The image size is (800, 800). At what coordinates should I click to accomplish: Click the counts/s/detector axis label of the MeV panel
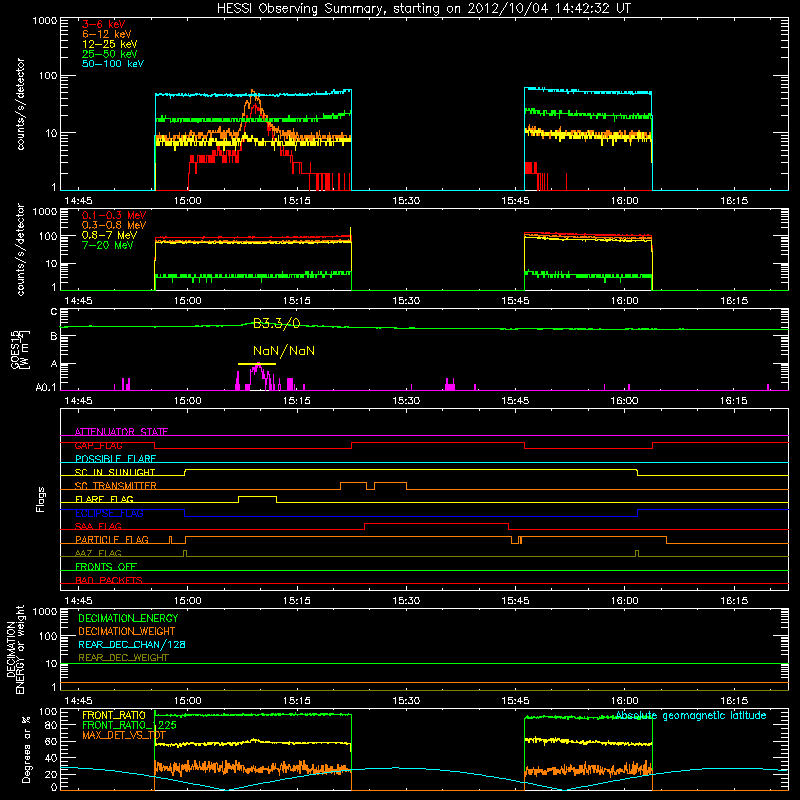pyautogui.click(x=21, y=249)
